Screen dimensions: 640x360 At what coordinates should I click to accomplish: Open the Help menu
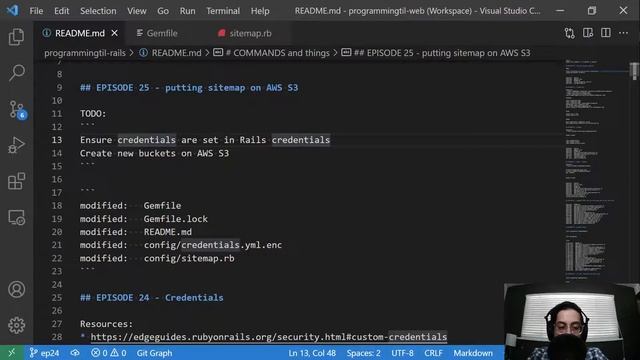260,11
